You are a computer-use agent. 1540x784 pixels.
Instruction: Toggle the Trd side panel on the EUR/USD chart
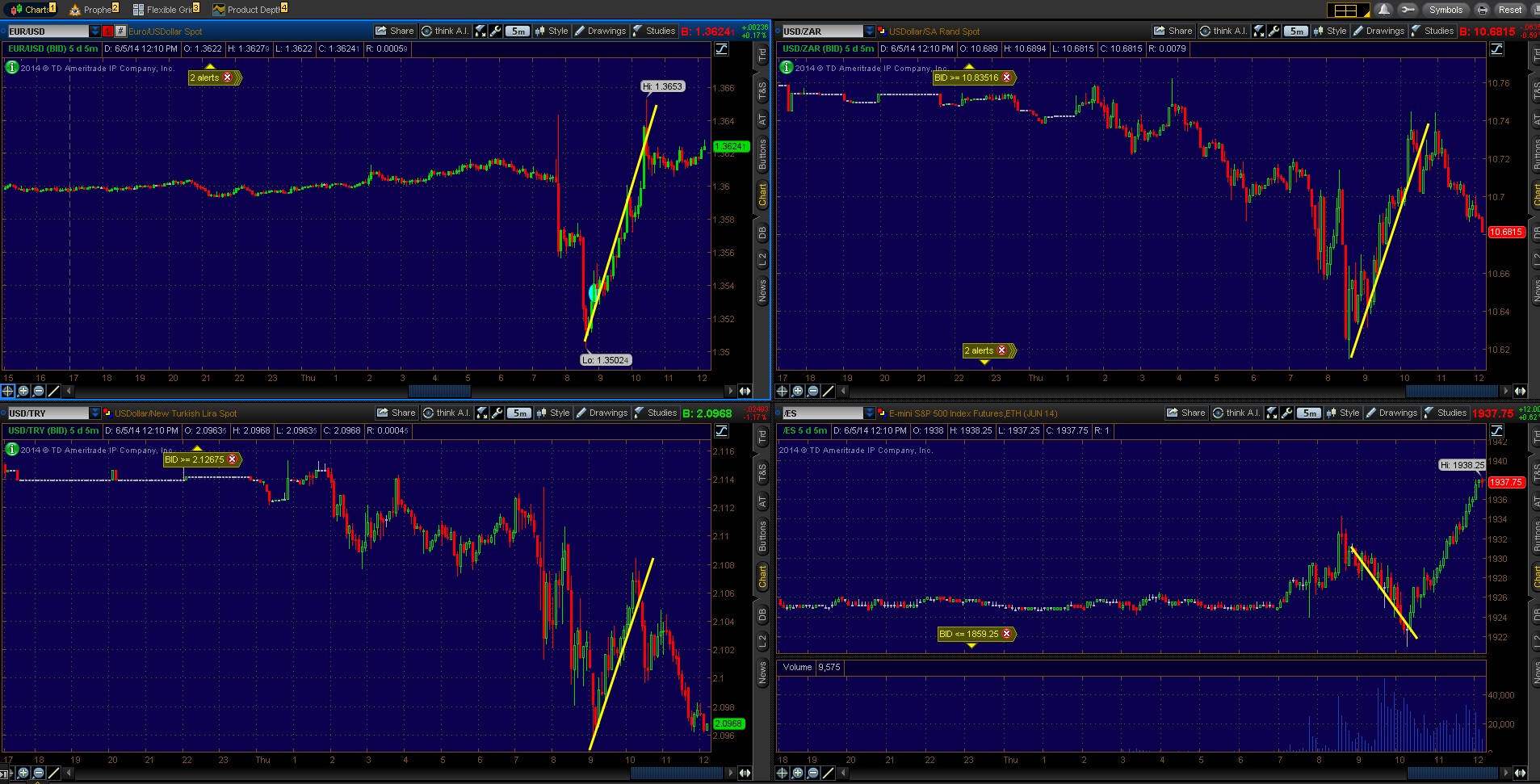(762, 55)
